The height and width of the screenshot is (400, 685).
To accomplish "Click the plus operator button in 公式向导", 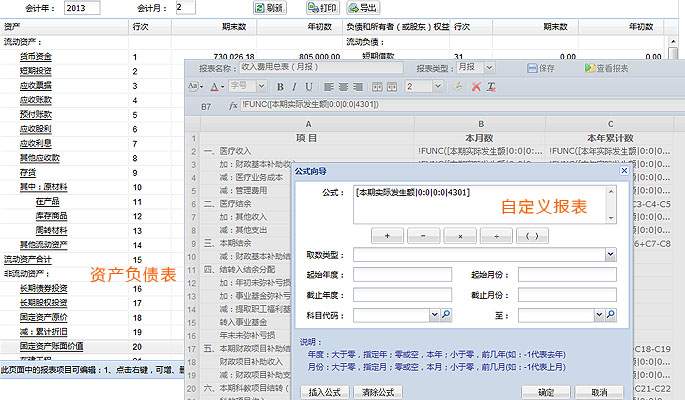I will 386,236.
